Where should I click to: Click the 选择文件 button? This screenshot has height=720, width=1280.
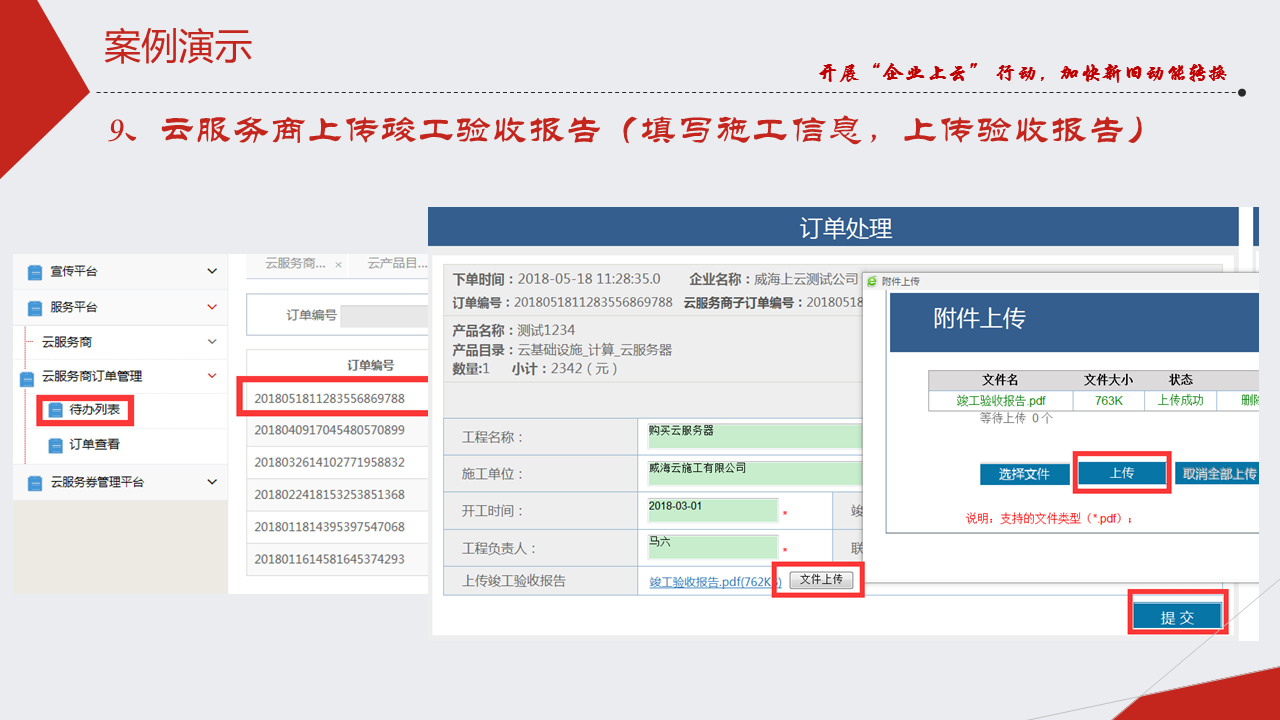click(1024, 474)
